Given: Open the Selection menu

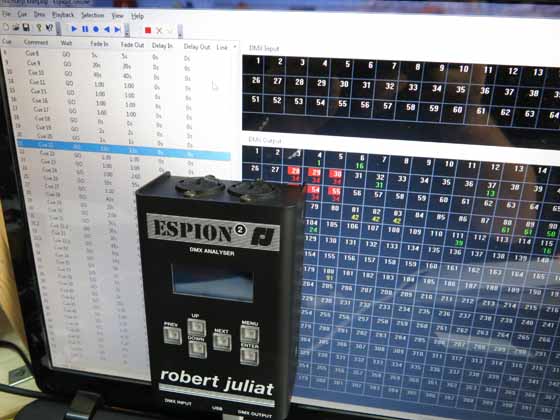Looking at the screenshot, I should click(92, 15).
